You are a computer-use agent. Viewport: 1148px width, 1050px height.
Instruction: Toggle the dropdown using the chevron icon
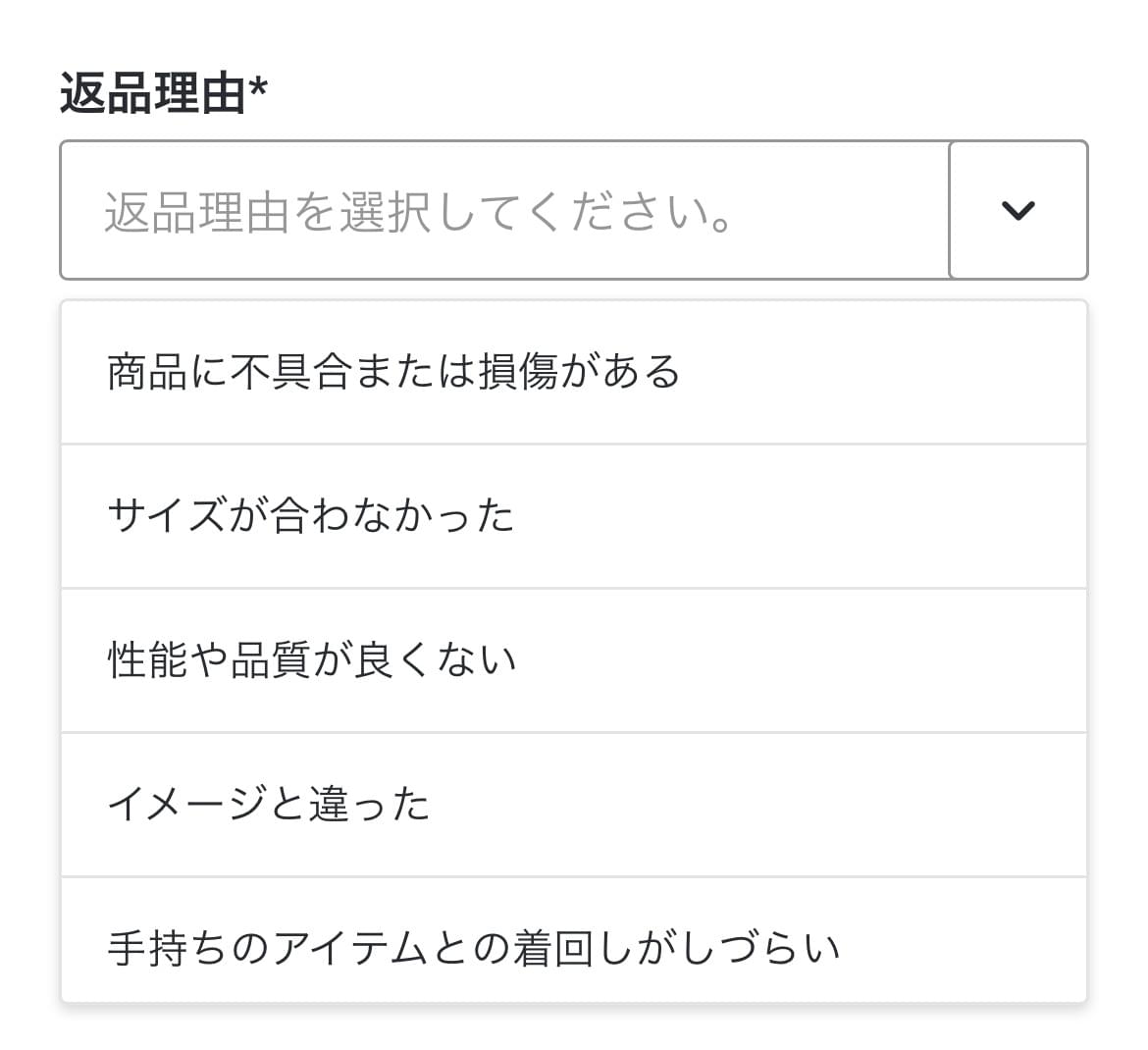tap(1018, 210)
